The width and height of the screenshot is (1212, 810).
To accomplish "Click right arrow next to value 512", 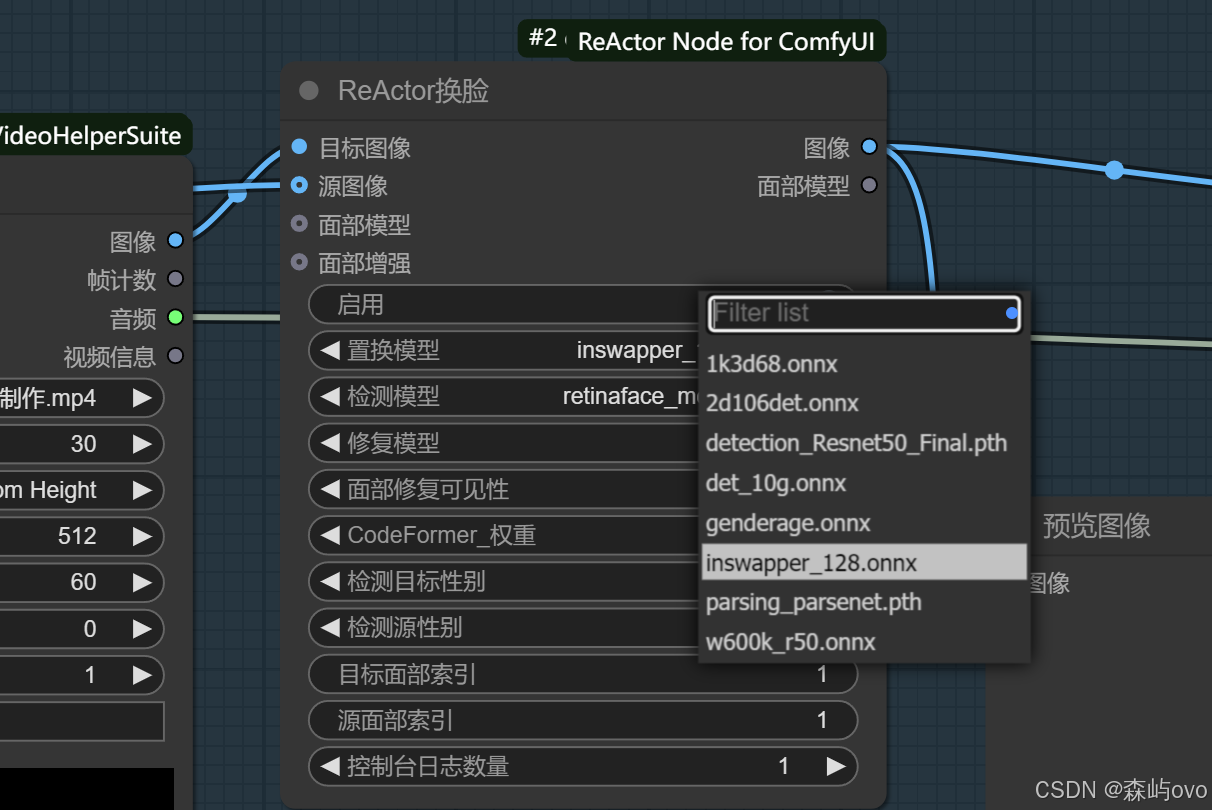I will click(x=142, y=536).
